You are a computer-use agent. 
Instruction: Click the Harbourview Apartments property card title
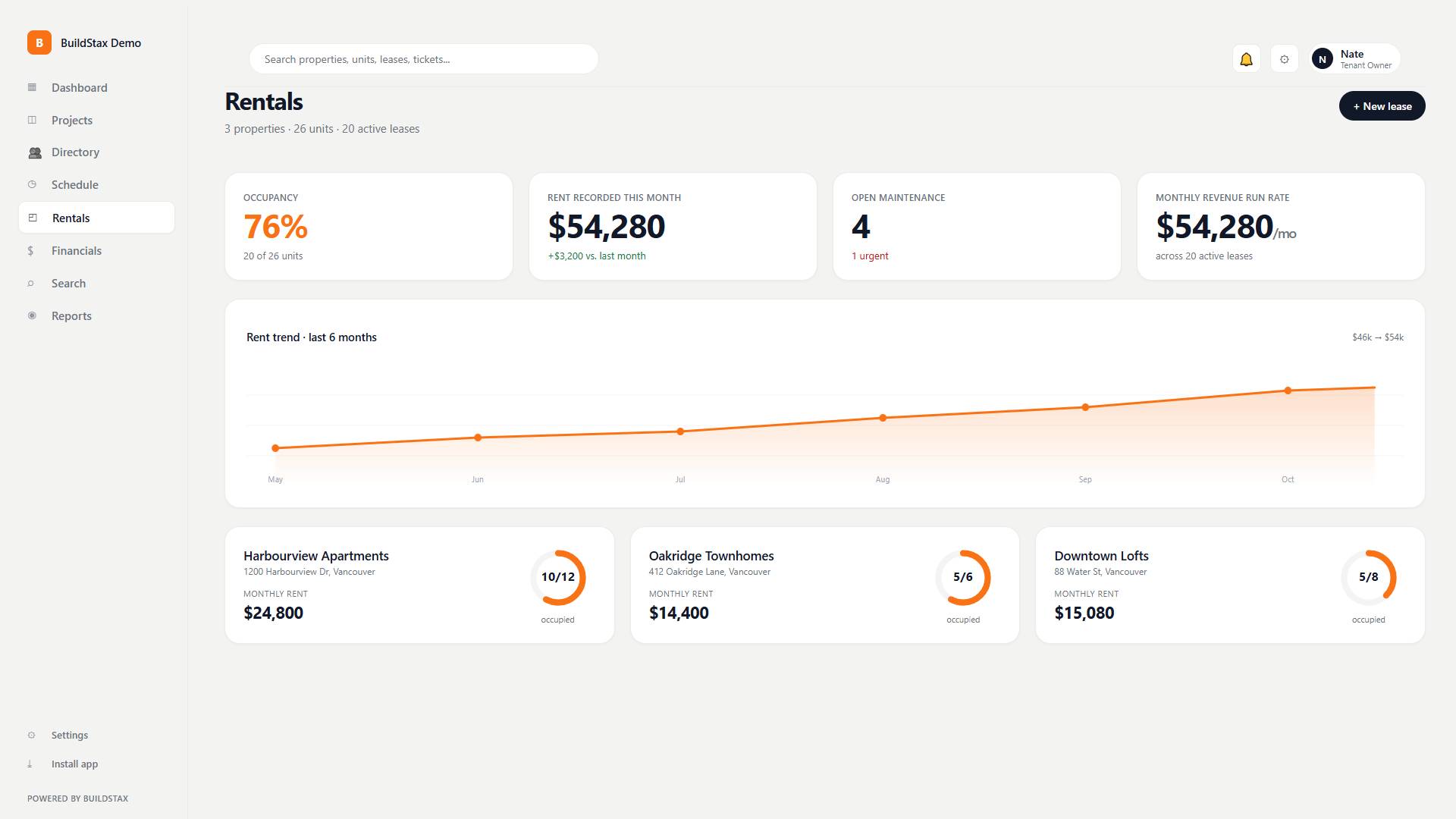point(315,556)
